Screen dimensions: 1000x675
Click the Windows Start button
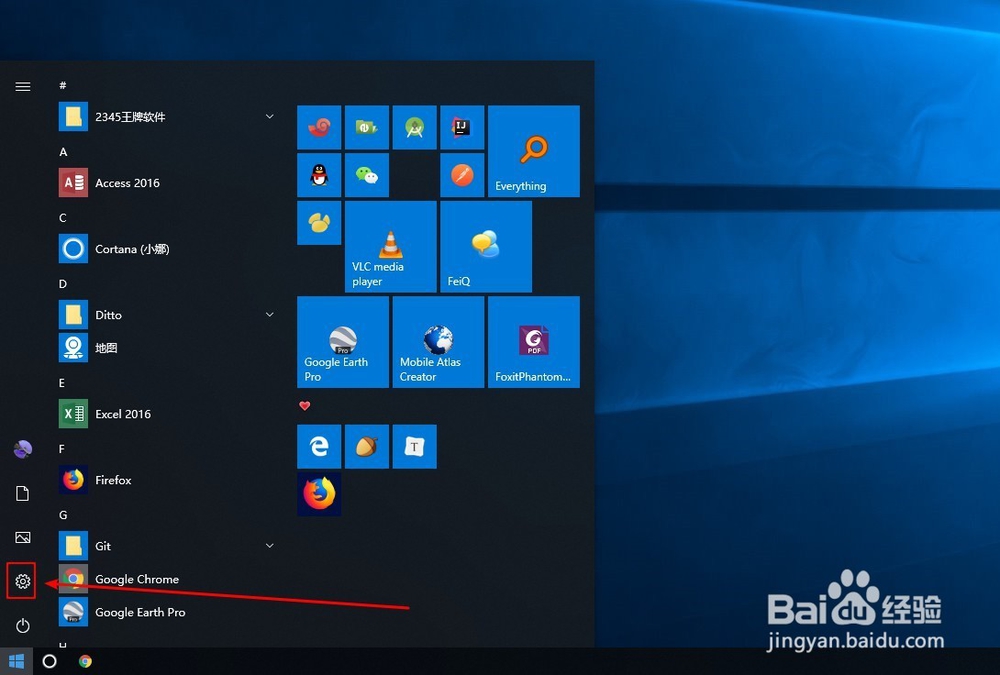click(16, 662)
